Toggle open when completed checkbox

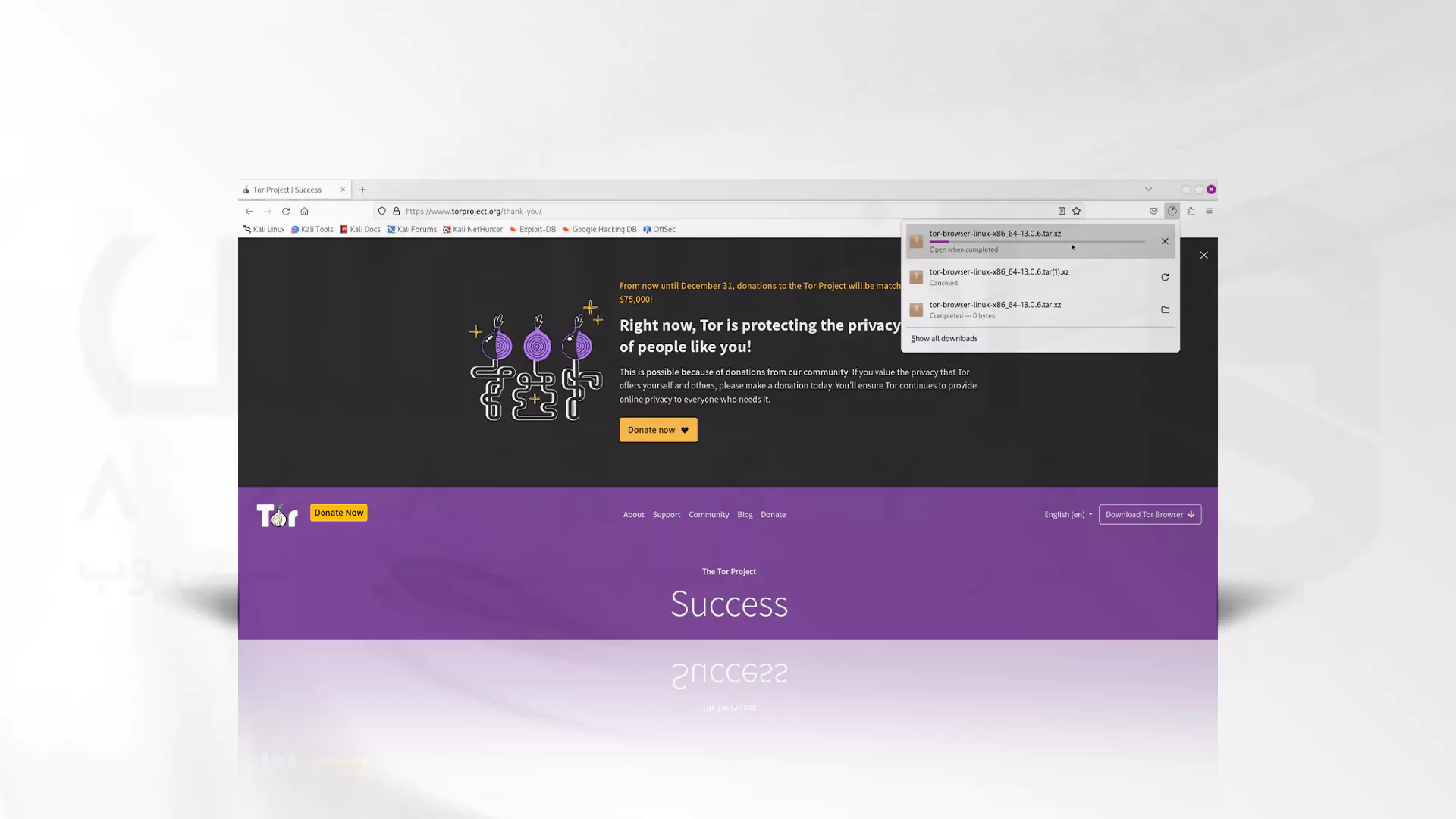963,249
